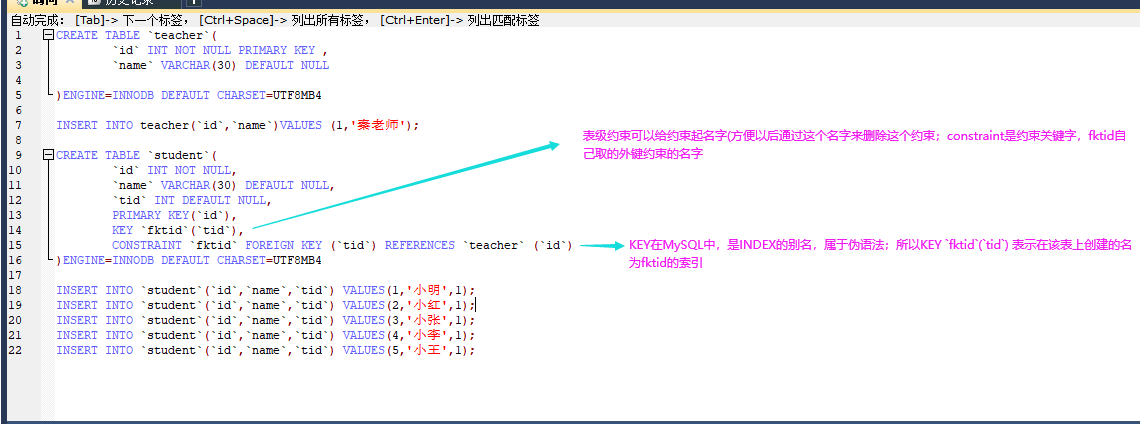1140x424 pixels.
Task: Click the INSERT with '小王' value
Action: pos(265,351)
